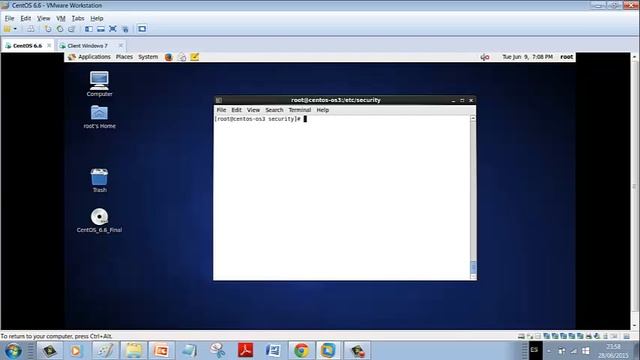Image resolution: width=640 pixels, height=360 pixels.
Task: Open the VM menu
Action: [61, 18]
